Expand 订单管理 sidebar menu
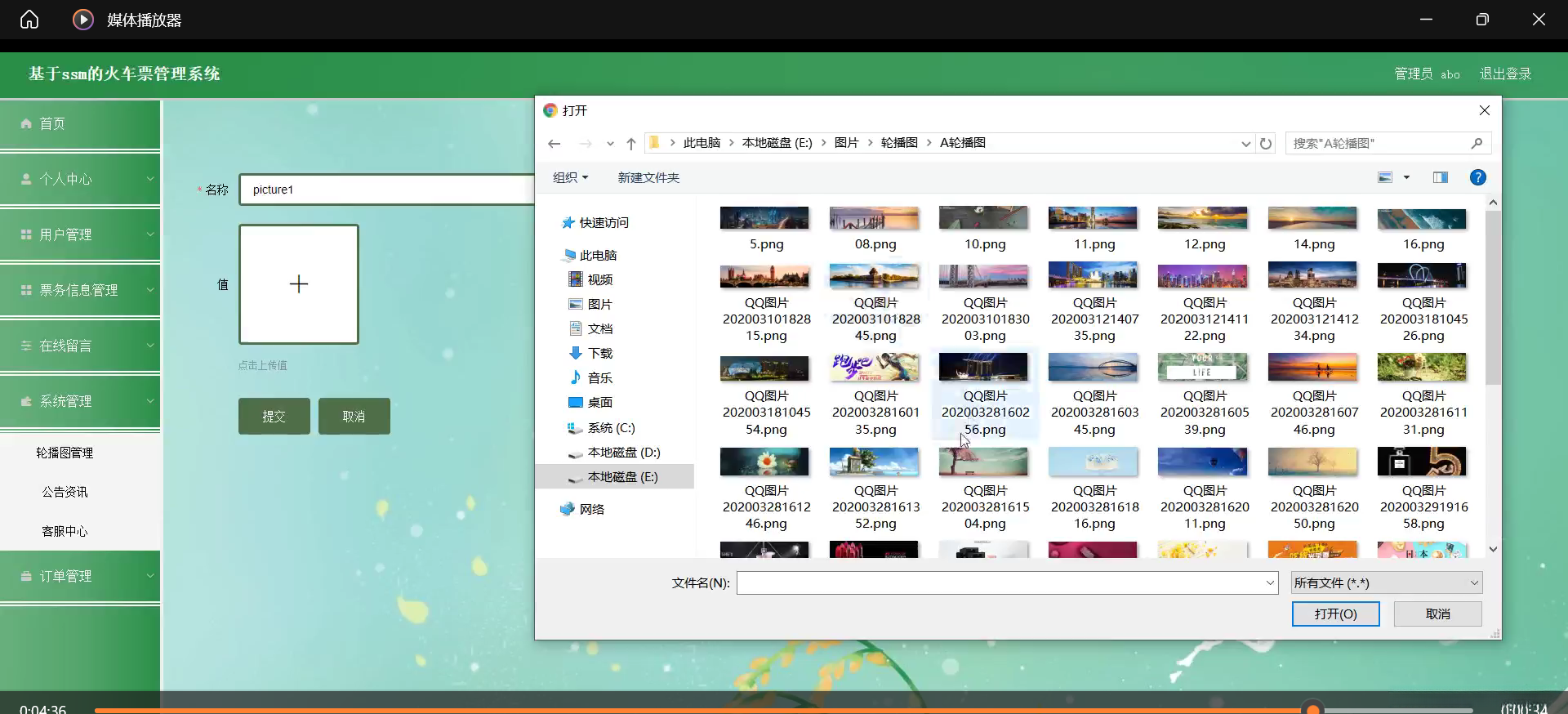1568x714 pixels. coord(80,576)
